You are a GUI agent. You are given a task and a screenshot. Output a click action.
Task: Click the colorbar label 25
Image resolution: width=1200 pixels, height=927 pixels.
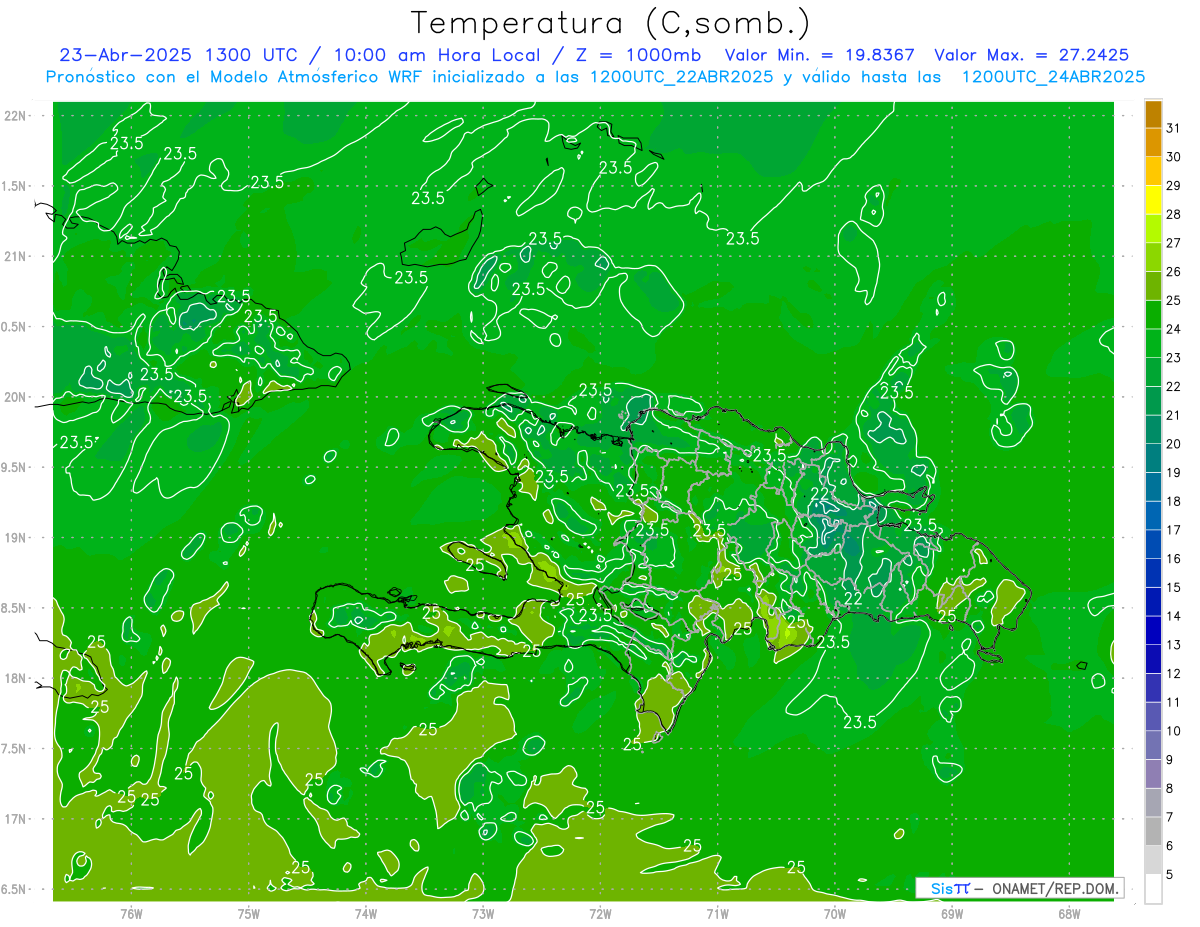point(1174,300)
